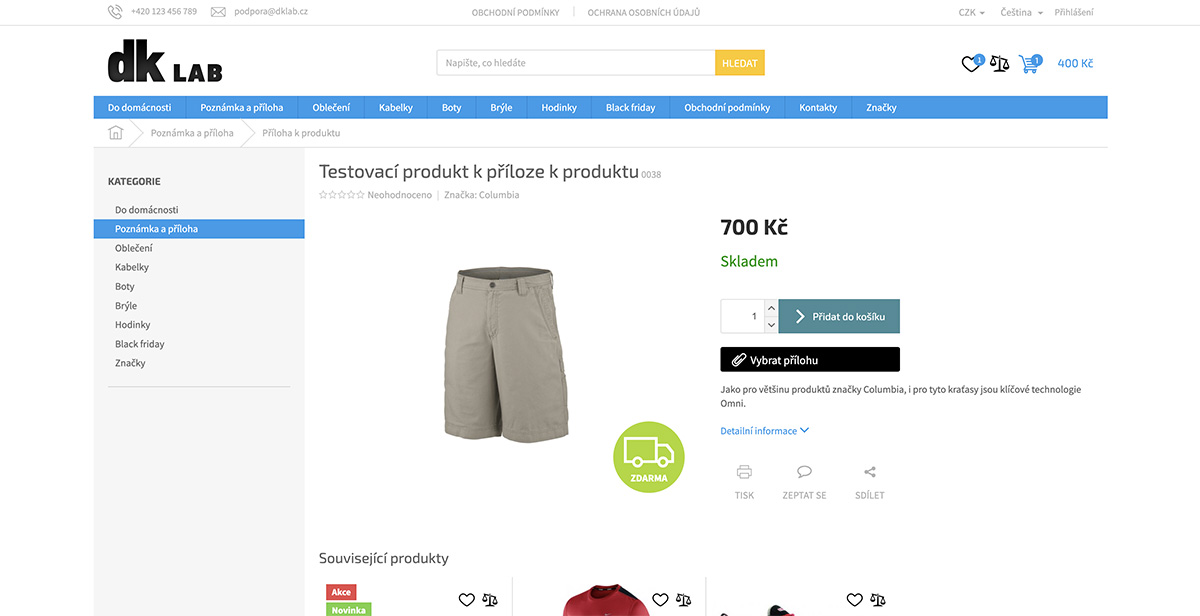Click the ZEPTAT SE speech bubble icon
This screenshot has height=616, width=1200.
(804, 472)
